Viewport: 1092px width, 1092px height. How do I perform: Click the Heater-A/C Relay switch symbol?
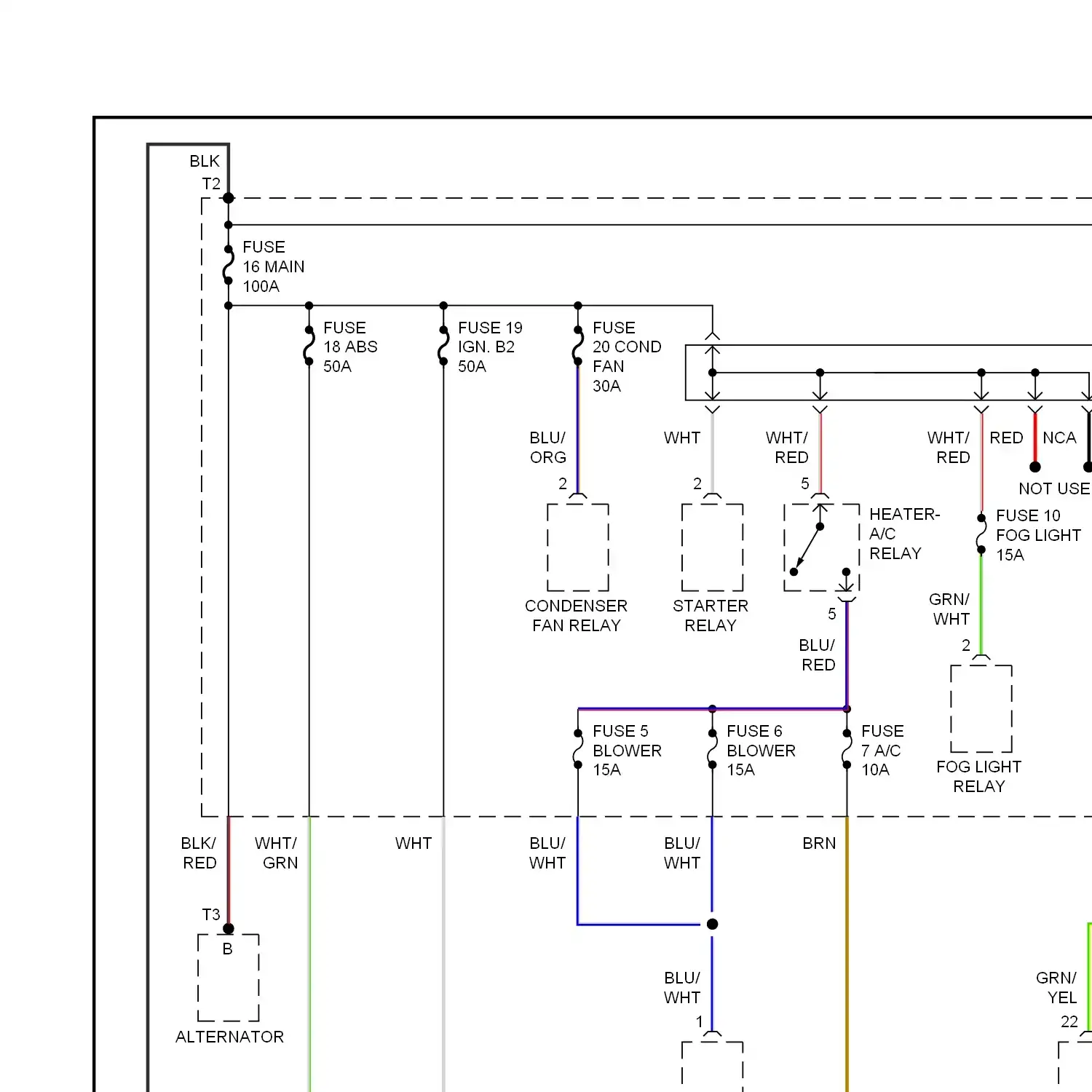(821, 547)
